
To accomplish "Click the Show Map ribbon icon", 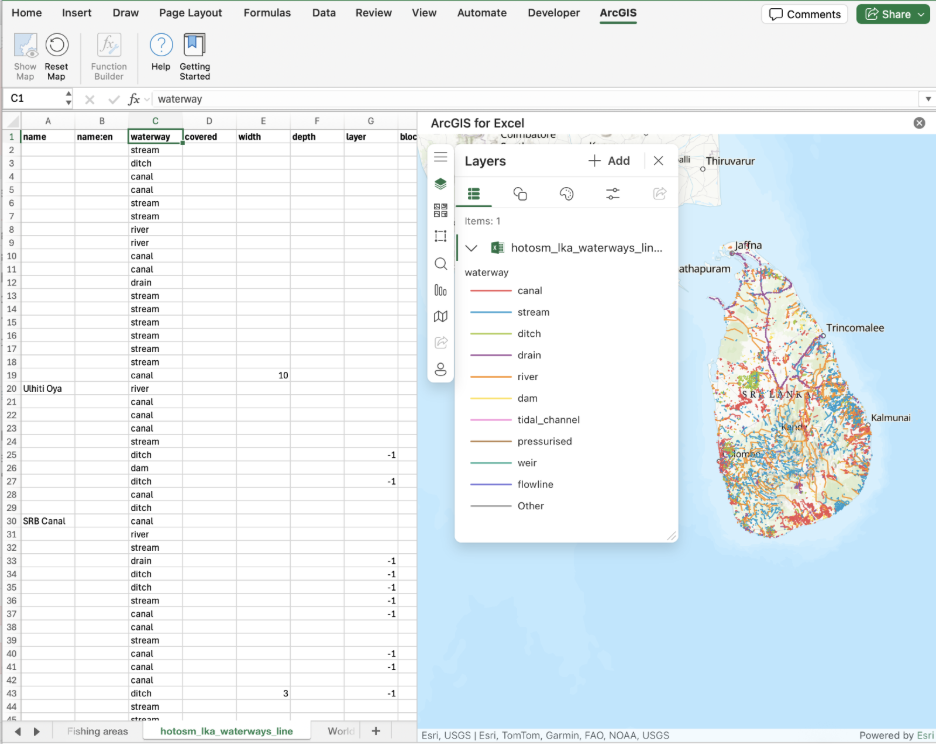I will coord(25,56).
